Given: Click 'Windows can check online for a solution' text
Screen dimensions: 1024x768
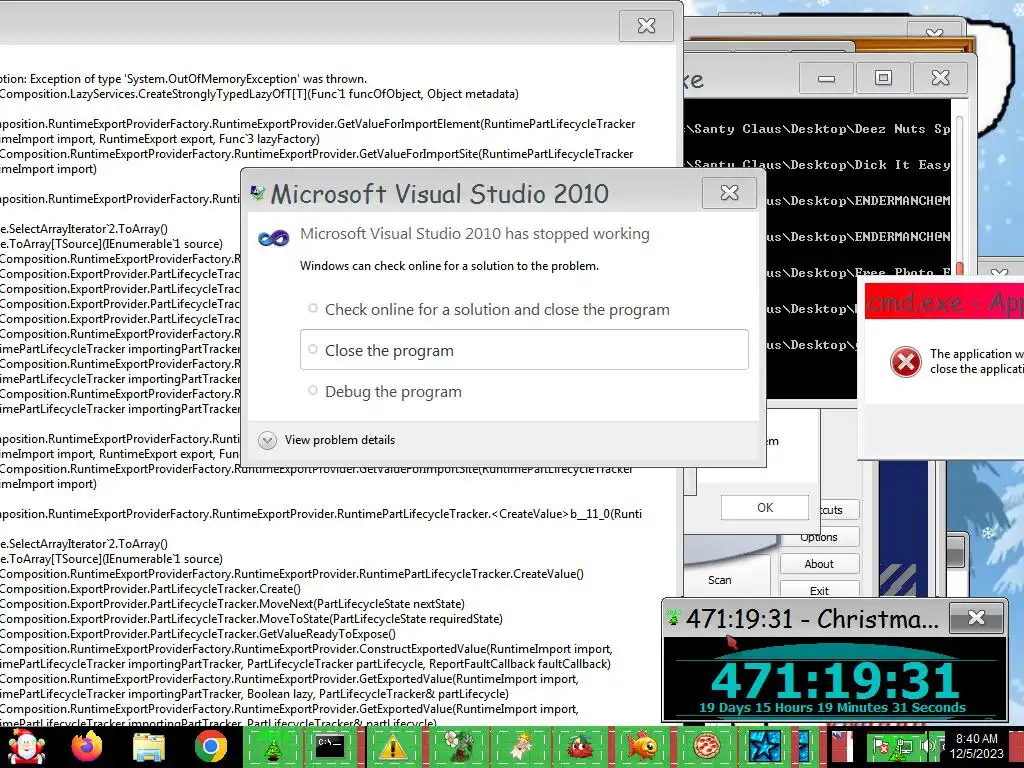Looking at the screenshot, I should pos(449,266).
